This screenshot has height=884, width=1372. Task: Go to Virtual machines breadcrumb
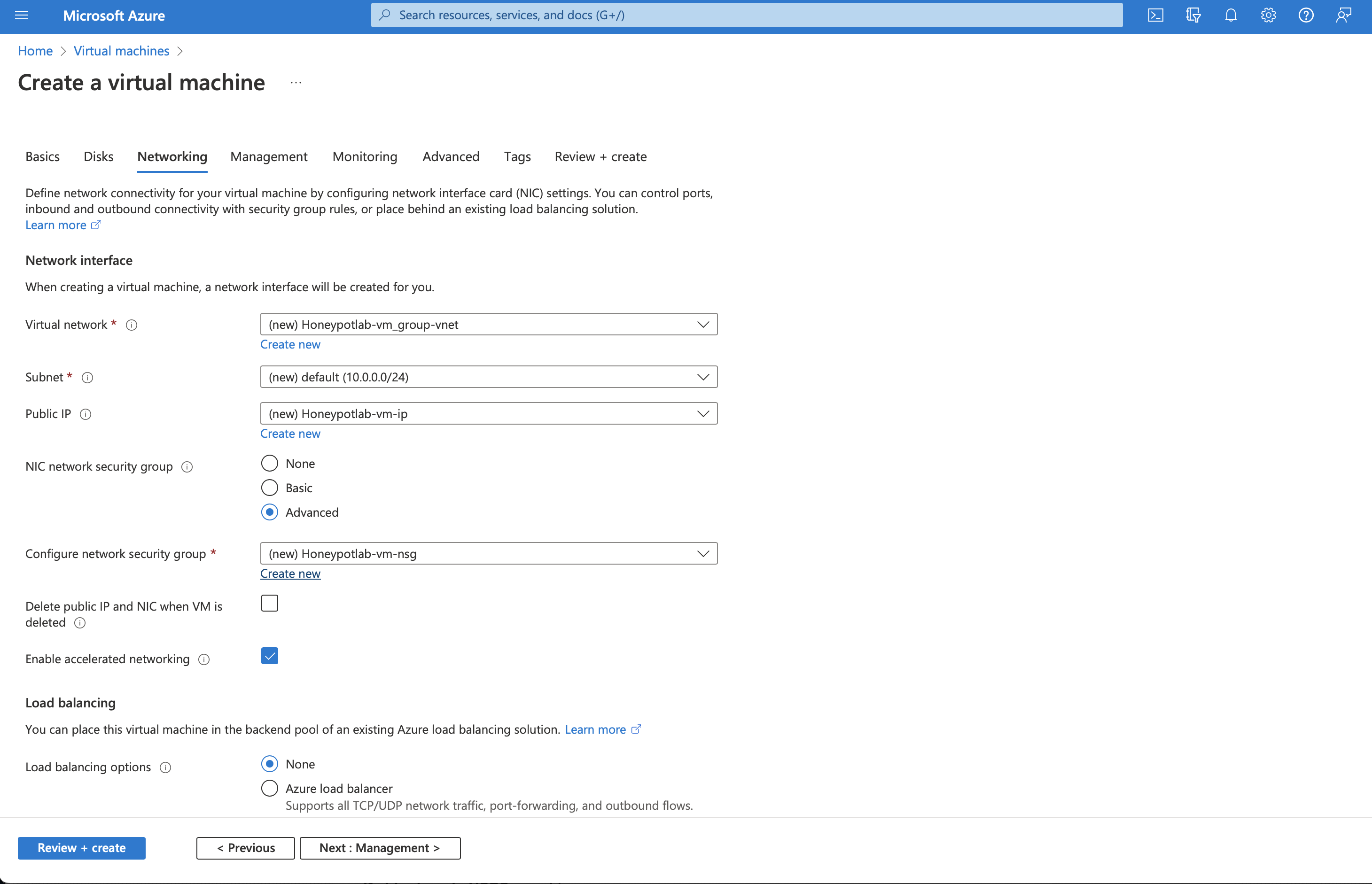(x=122, y=51)
